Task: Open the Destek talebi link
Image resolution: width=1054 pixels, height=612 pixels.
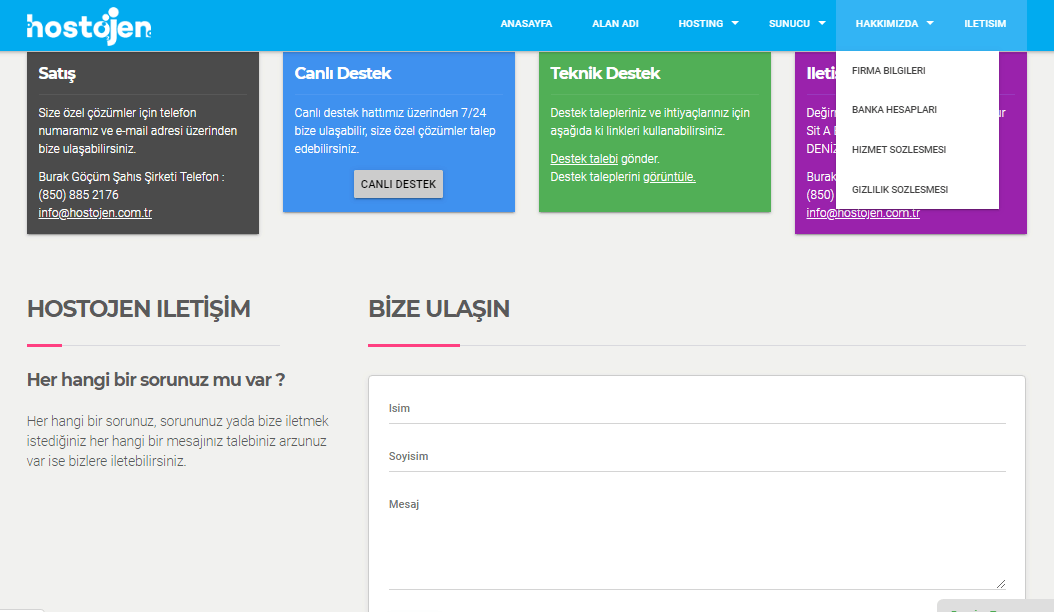Action: pyautogui.click(x=584, y=159)
